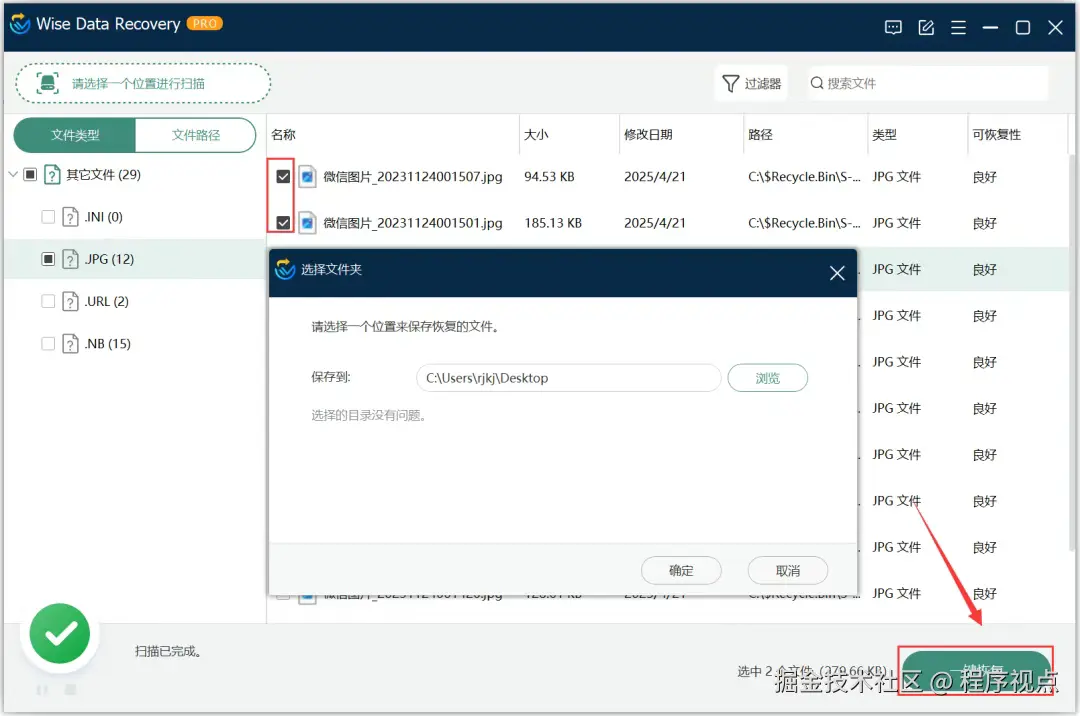Screen dimensions: 1080x716
Task: Click the vertical scrollbar of file list
Action: 1072,351
